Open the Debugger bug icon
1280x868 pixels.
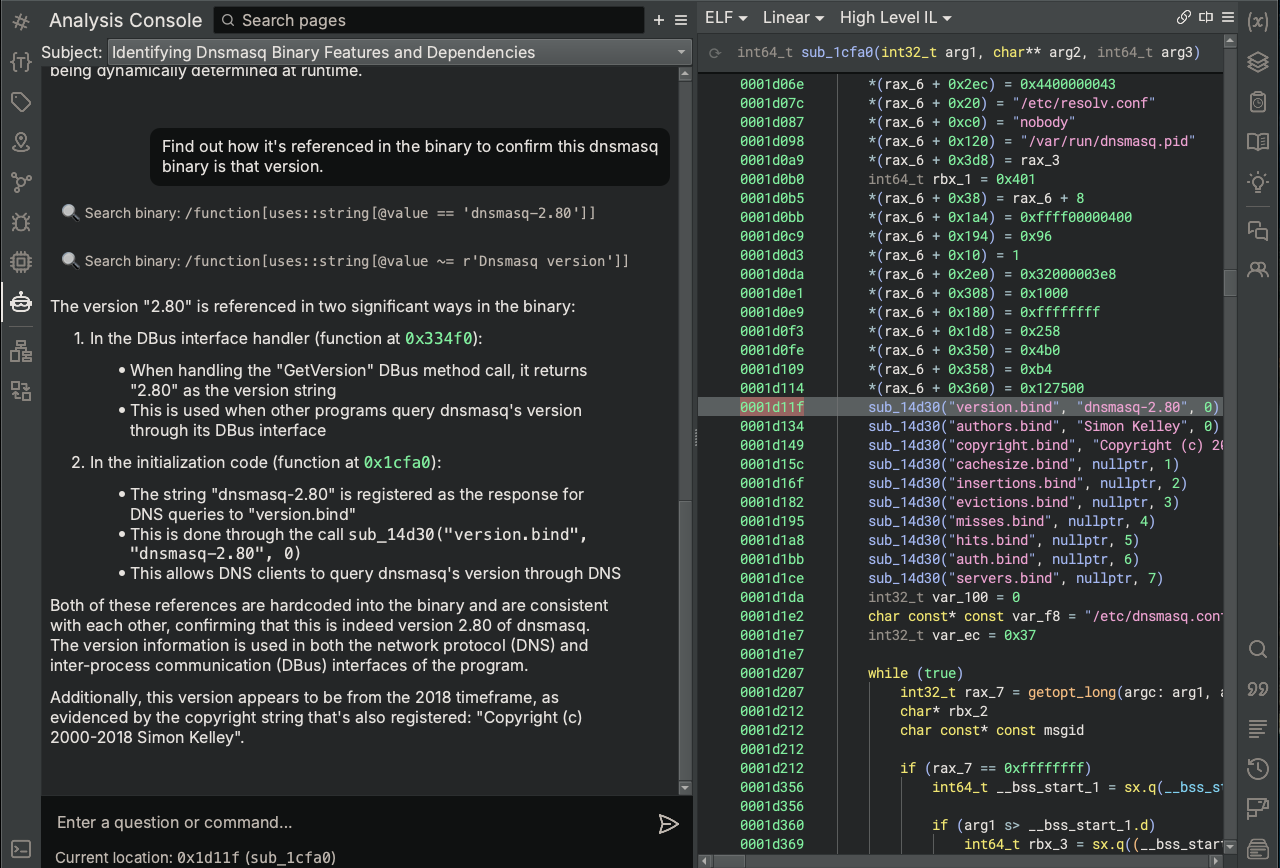[20, 222]
